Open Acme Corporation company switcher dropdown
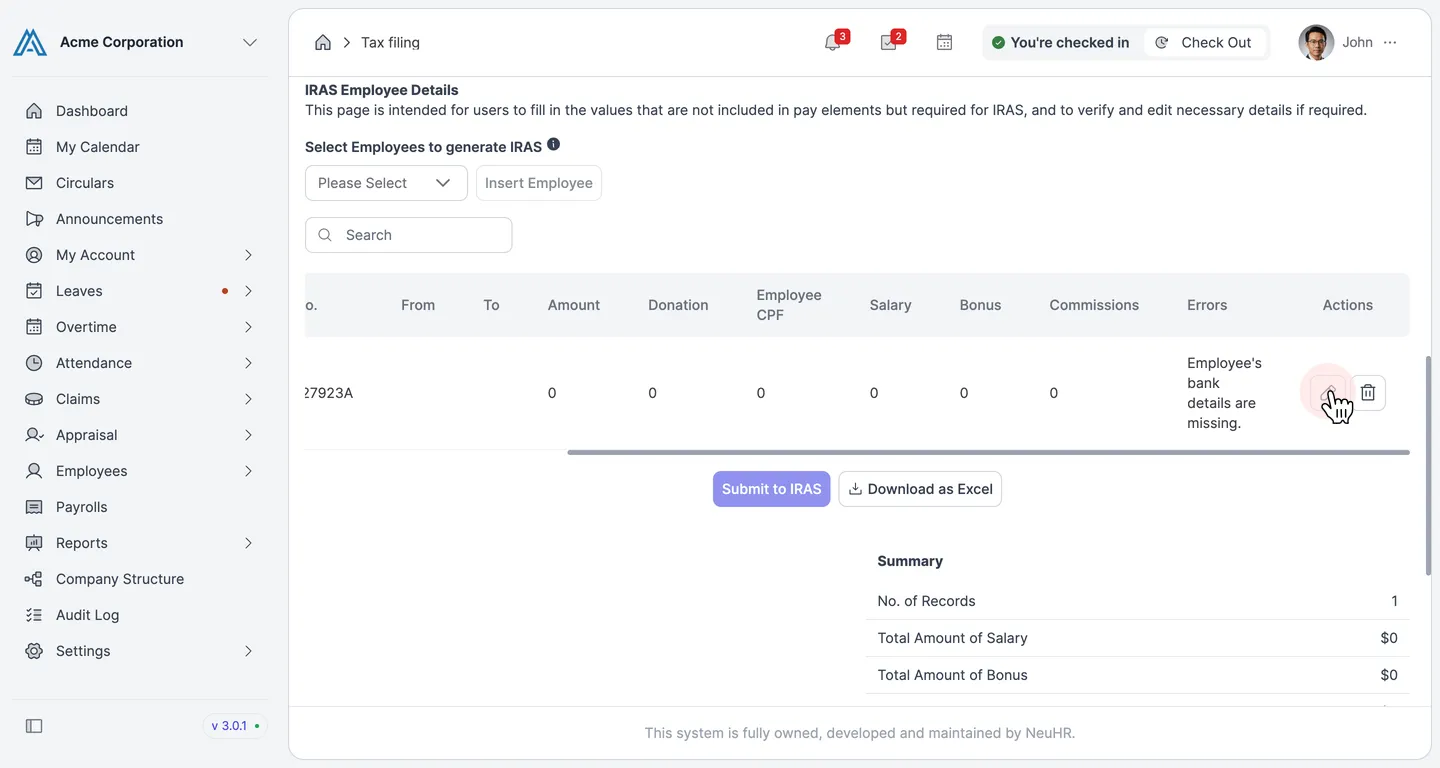This screenshot has height=768, width=1440. [x=250, y=42]
